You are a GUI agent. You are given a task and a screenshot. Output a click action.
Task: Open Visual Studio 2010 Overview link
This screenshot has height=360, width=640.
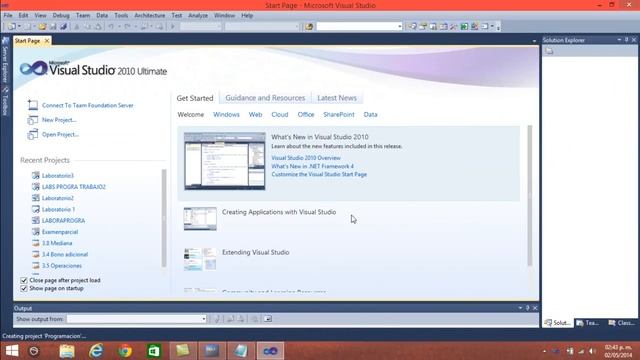click(306, 158)
